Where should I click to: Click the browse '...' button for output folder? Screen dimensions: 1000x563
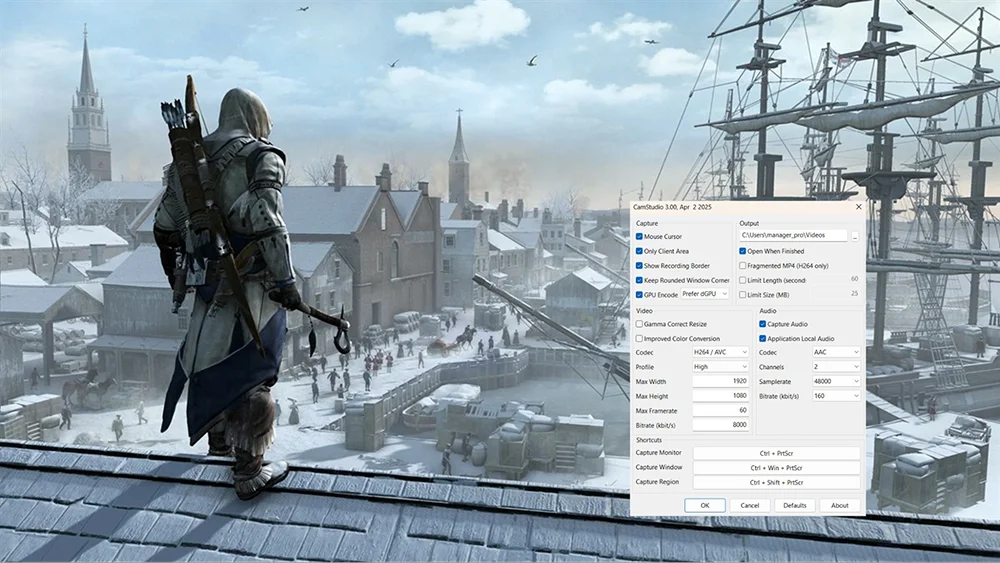pos(855,236)
